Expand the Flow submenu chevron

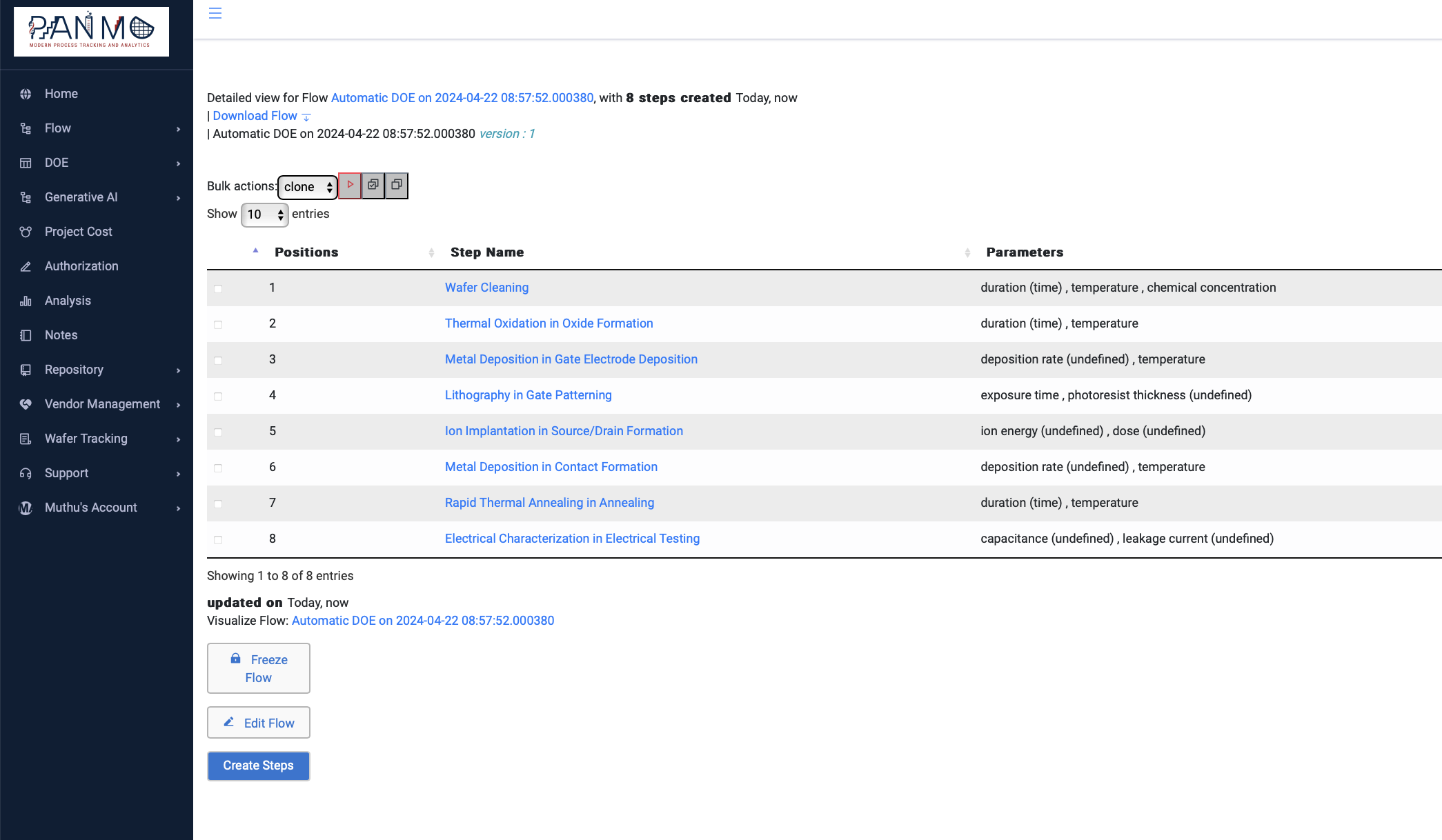click(x=178, y=129)
